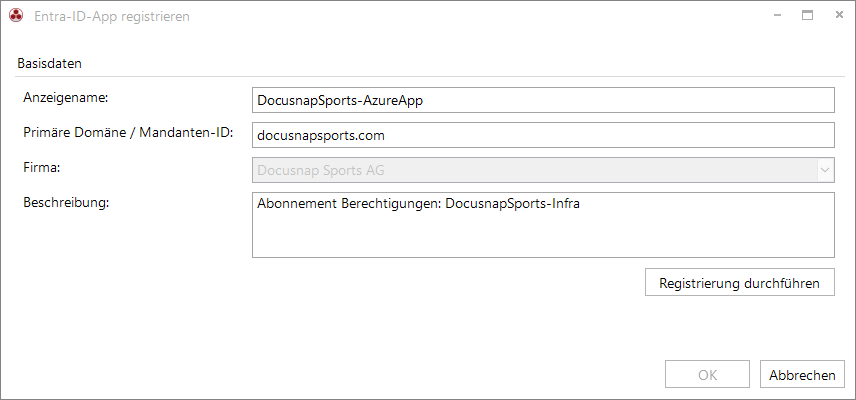856x400 pixels.
Task: Click the Docusnap app icon in title bar
Action: pyautogui.click(x=16, y=16)
